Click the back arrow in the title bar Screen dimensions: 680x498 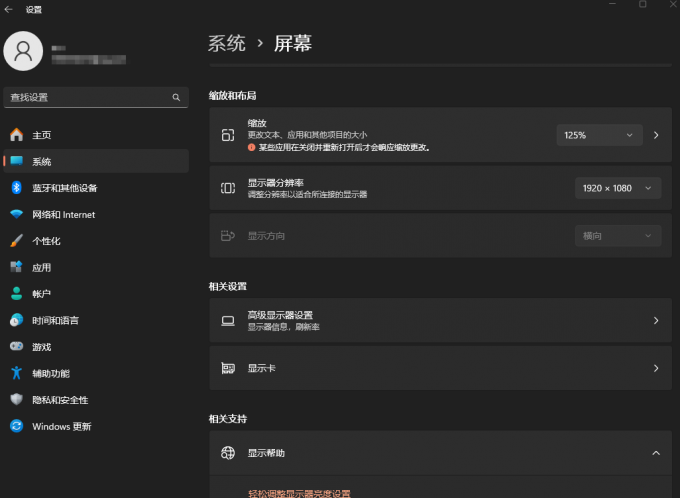click(x=8, y=9)
